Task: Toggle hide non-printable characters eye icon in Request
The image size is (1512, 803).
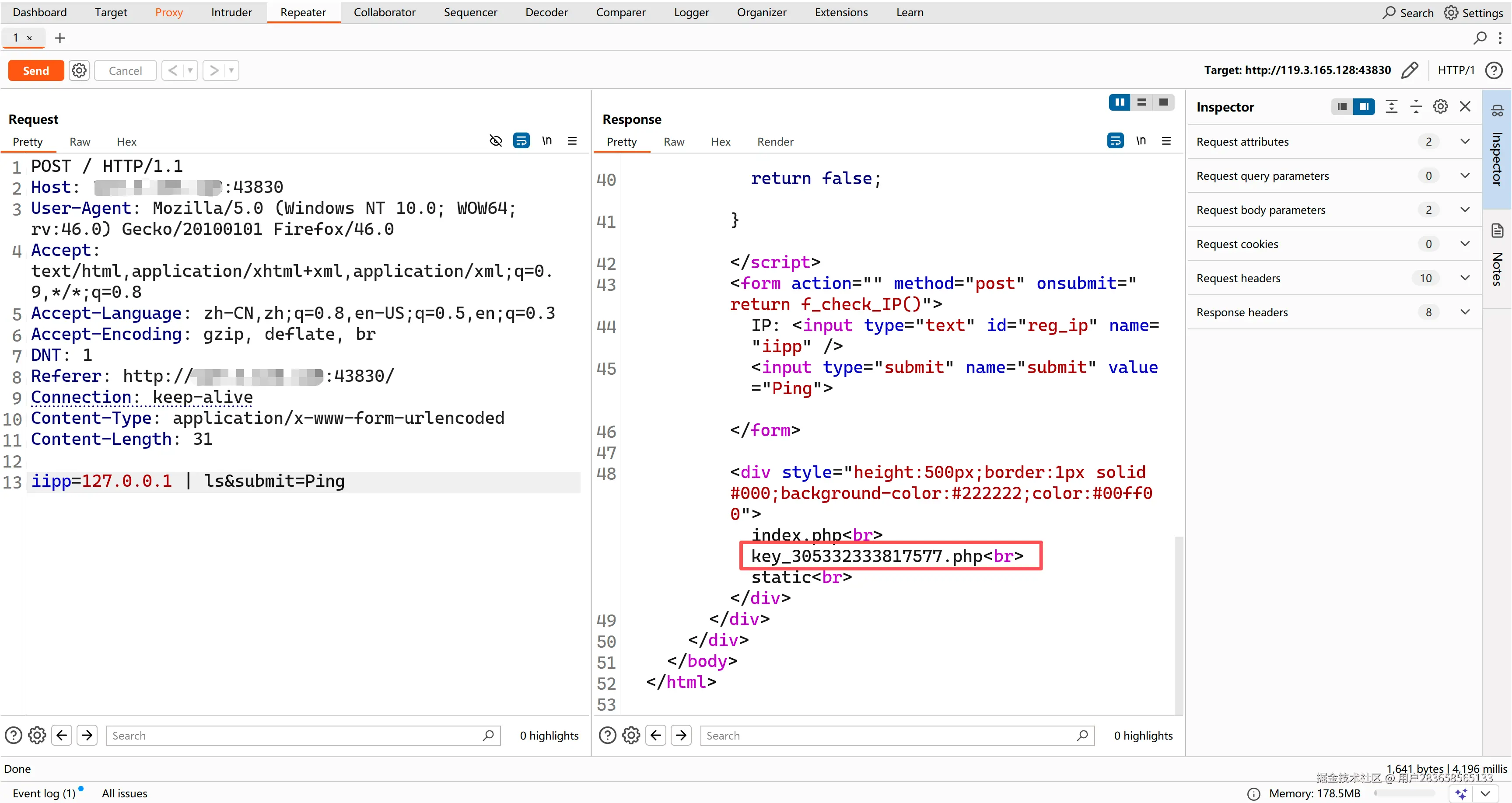Action: tap(495, 141)
